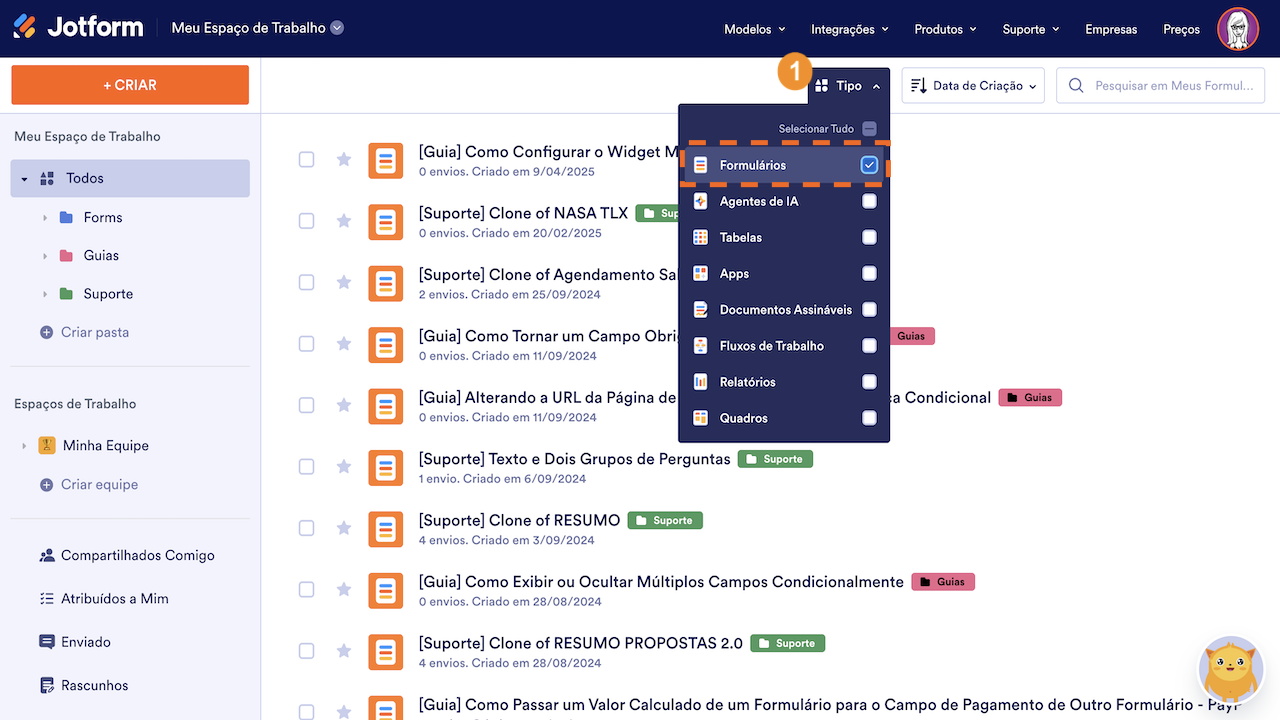Star the Clone of RESUMO form
This screenshot has height=720, width=1280.
coord(344,528)
